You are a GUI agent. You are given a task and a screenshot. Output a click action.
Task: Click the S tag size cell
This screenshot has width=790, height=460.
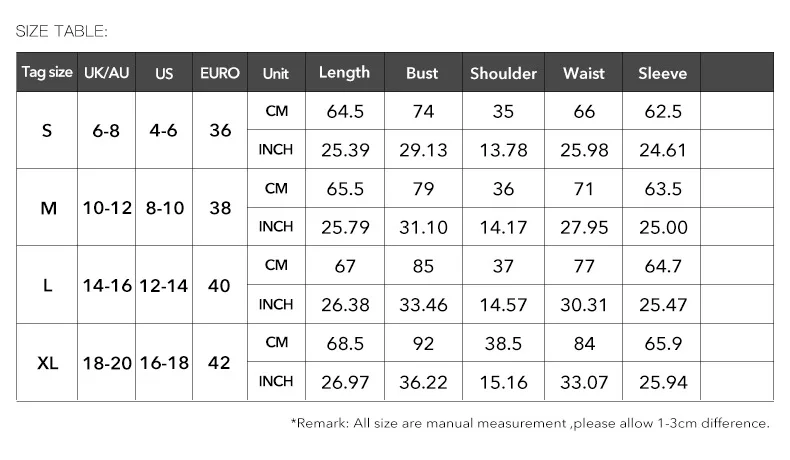point(47,131)
